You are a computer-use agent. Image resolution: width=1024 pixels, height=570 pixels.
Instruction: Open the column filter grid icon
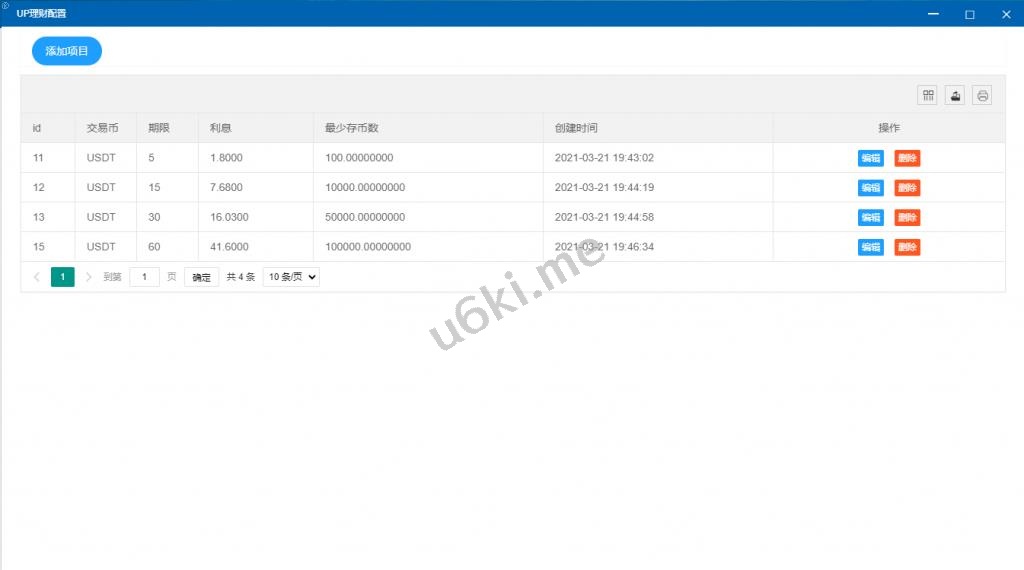tap(929, 96)
